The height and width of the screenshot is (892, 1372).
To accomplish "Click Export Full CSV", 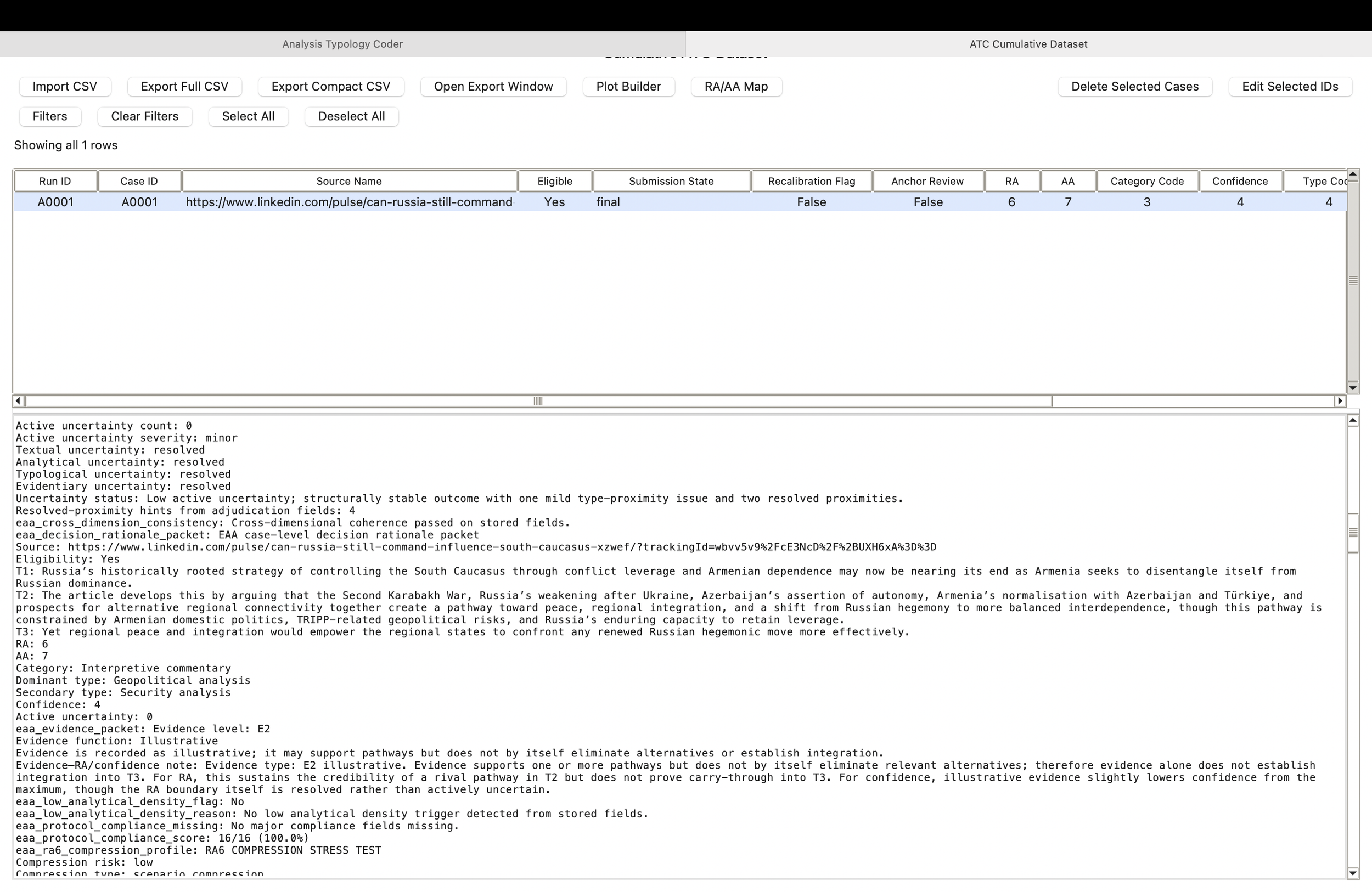I will pyautogui.click(x=184, y=86).
